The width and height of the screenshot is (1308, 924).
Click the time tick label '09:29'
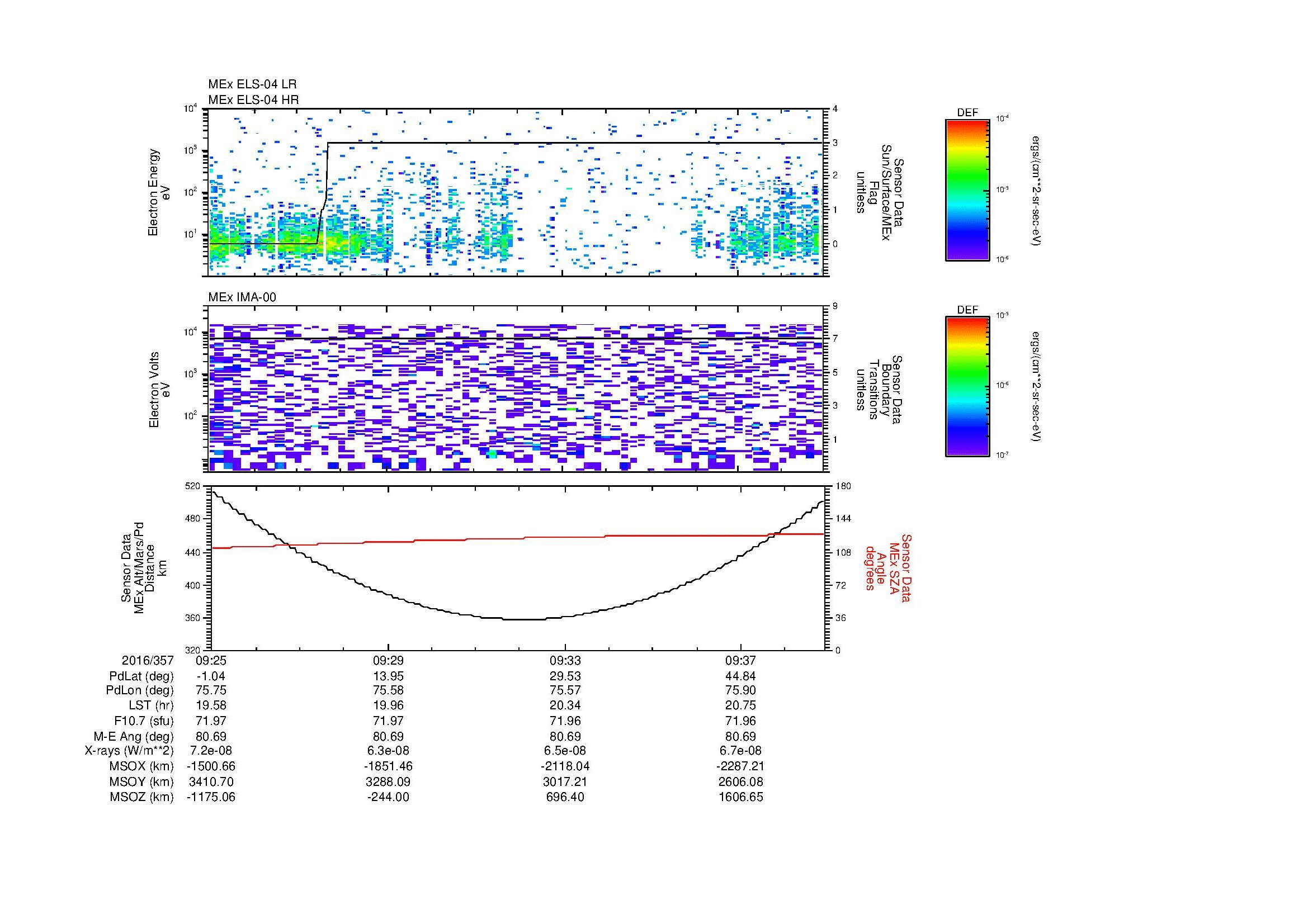(x=388, y=660)
